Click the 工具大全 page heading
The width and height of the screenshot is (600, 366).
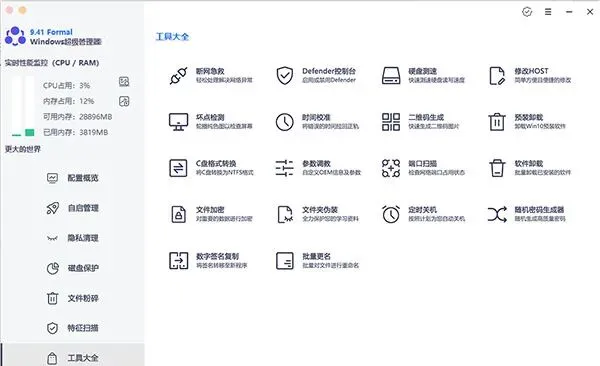point(172,37)
